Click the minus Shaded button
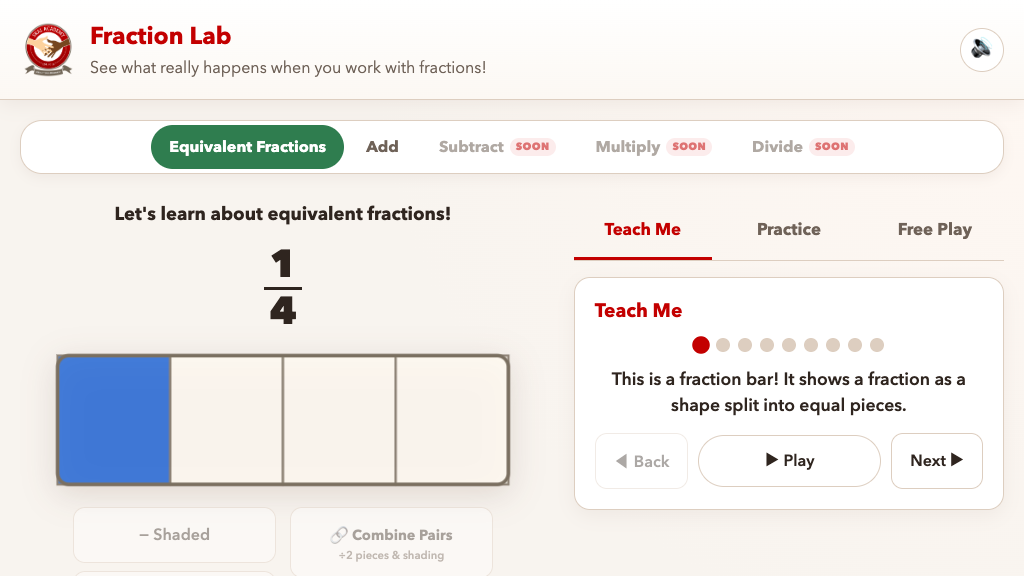The image size is (1024, 576). (x=174, y=535)
